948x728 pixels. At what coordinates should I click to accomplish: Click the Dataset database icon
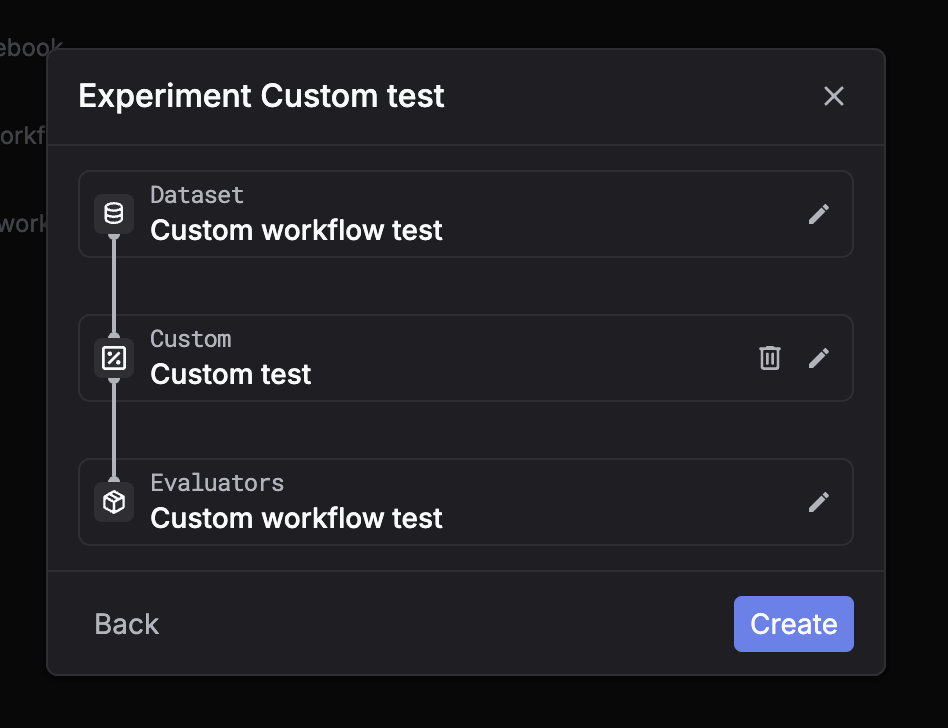(x=114, y=214)
